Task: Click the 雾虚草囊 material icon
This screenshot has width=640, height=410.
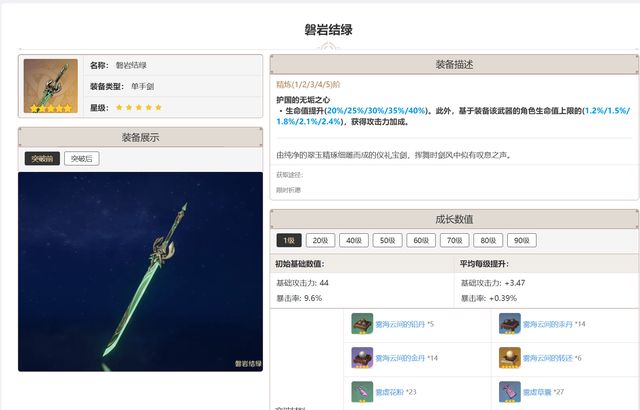Action: click(510, 392)
